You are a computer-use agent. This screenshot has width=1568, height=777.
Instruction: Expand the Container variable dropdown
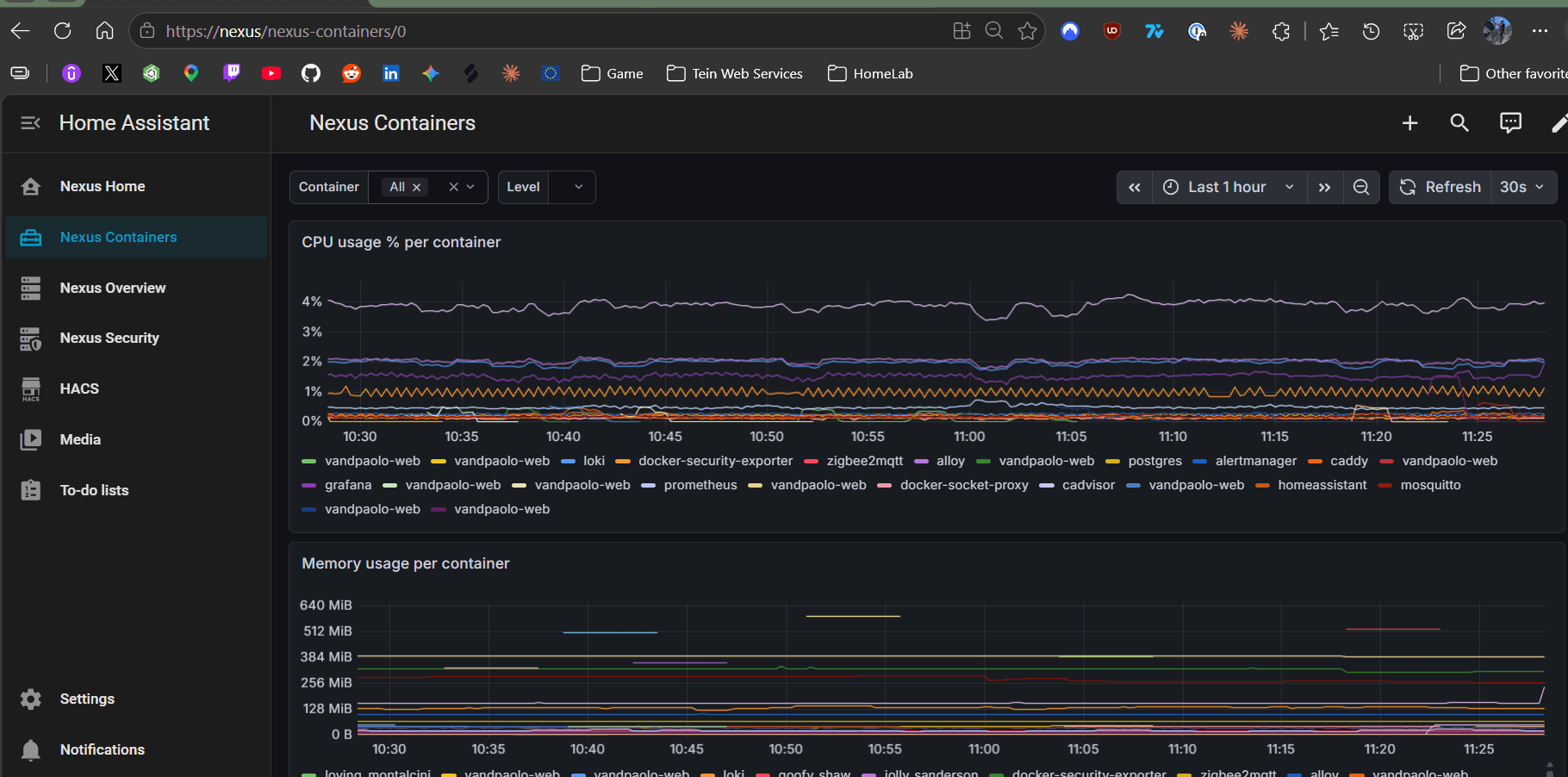pyautogui.click(x=470, y=187)
